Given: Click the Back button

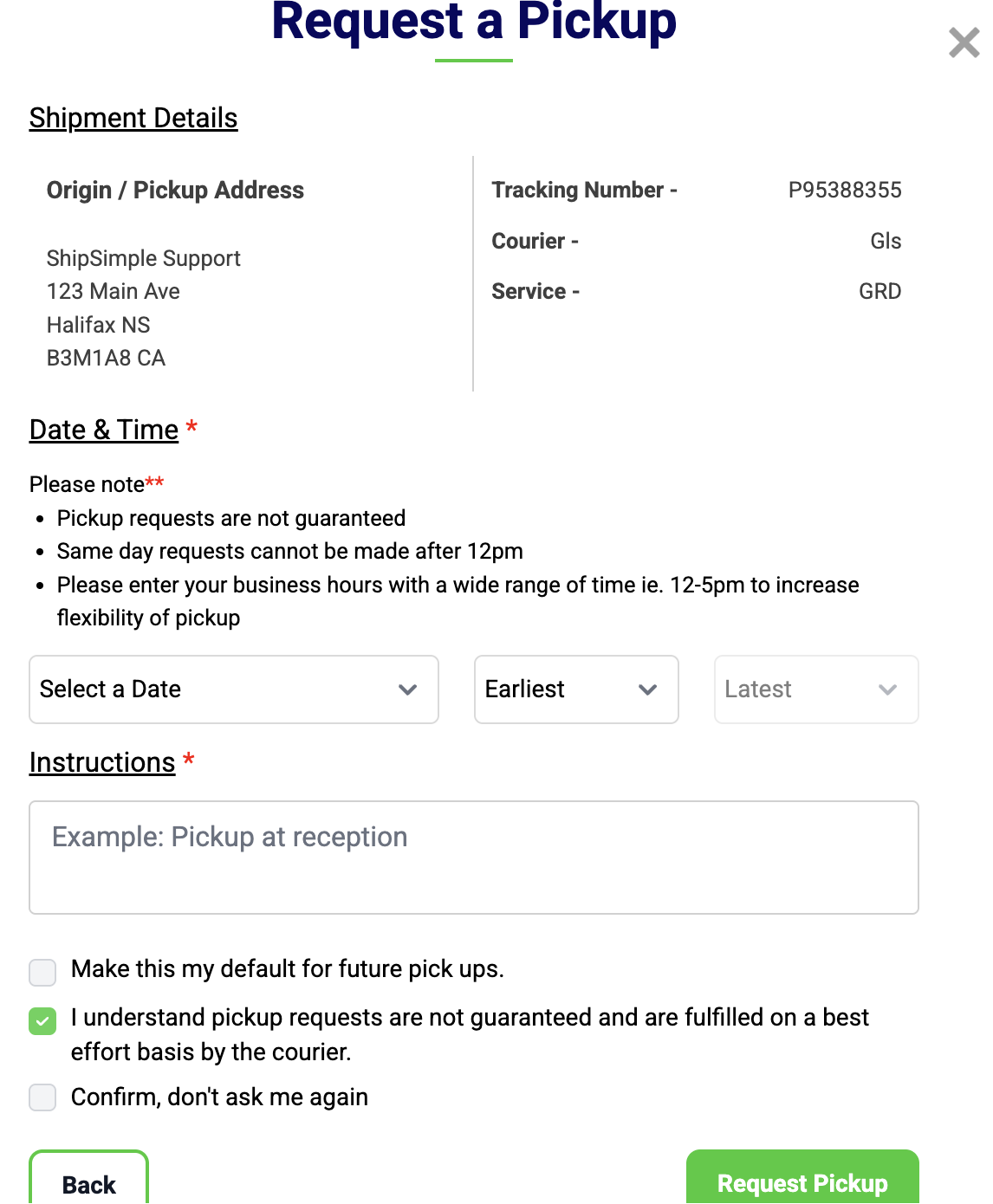Looking at the screenshot, I should point(88,1182).
